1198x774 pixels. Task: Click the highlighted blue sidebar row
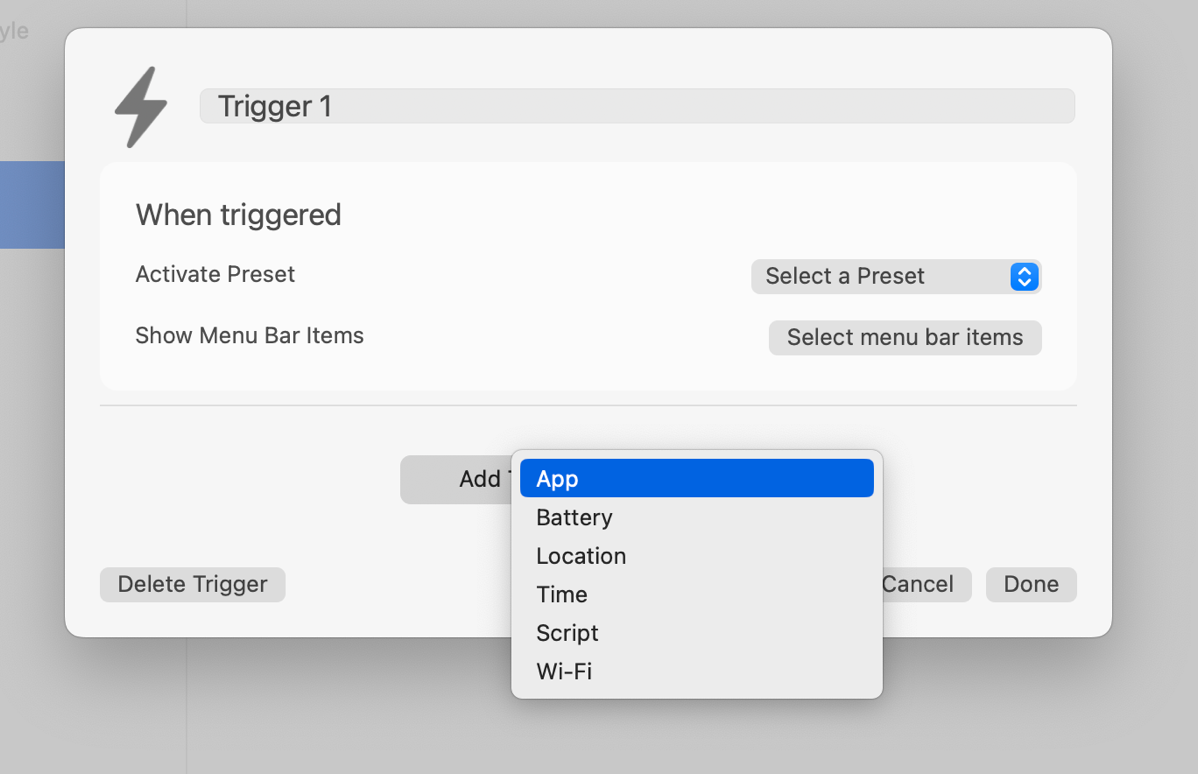[x=32, y=205]
